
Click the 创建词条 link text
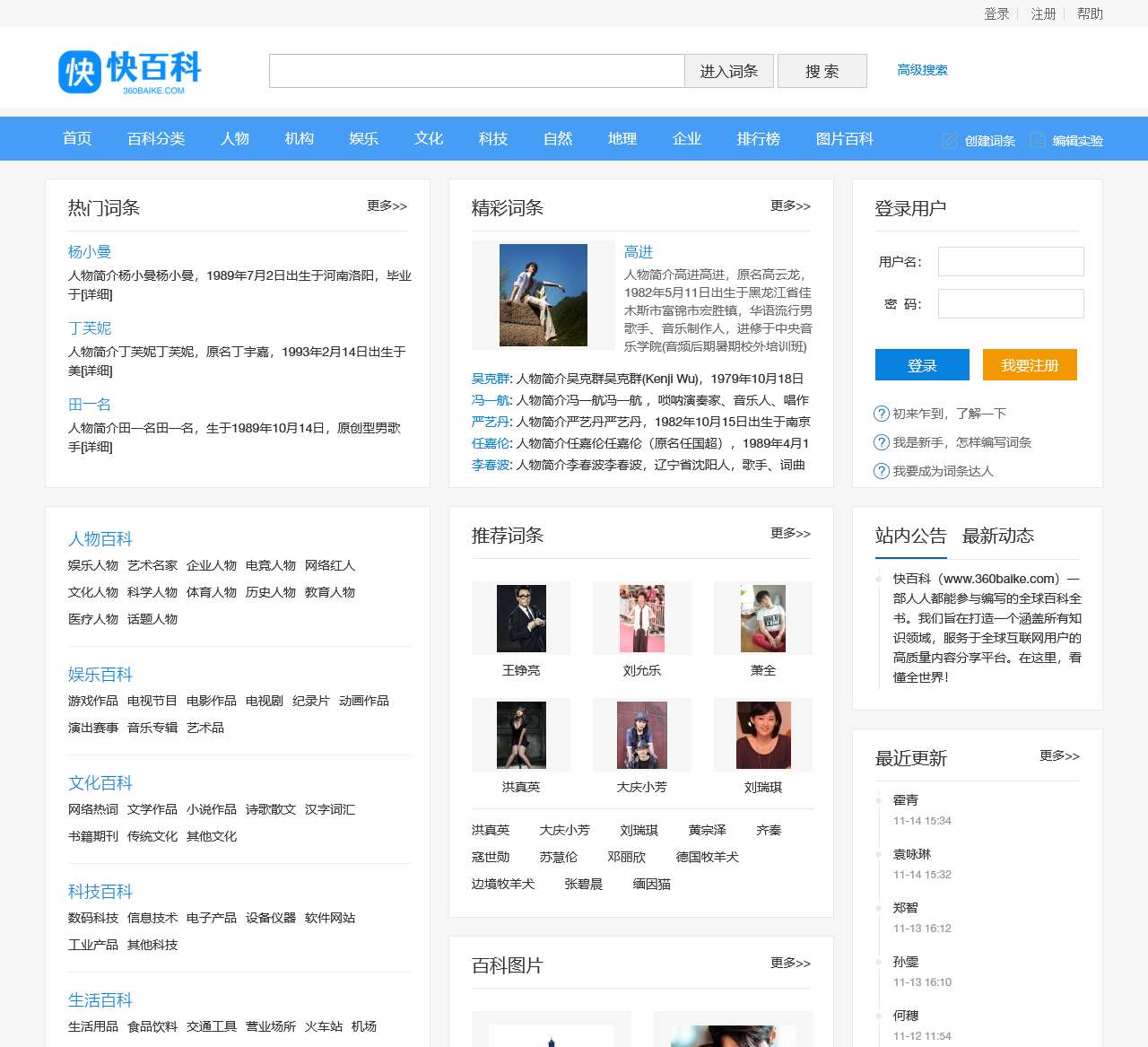990,141
